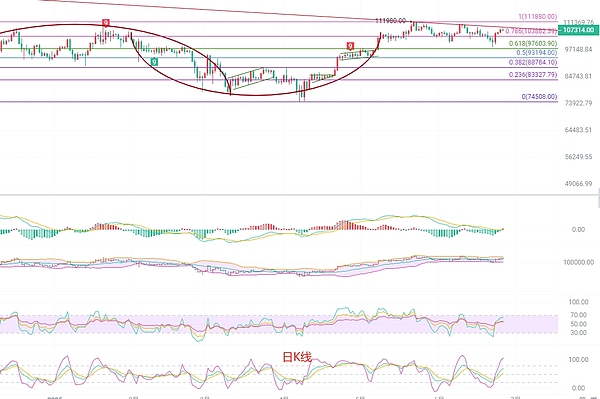This screenshot has height=399, width=600.
Task: Select the 0(74508.00) Fibonacci base label
Action: pyautogui.click(x=539, y=96)
